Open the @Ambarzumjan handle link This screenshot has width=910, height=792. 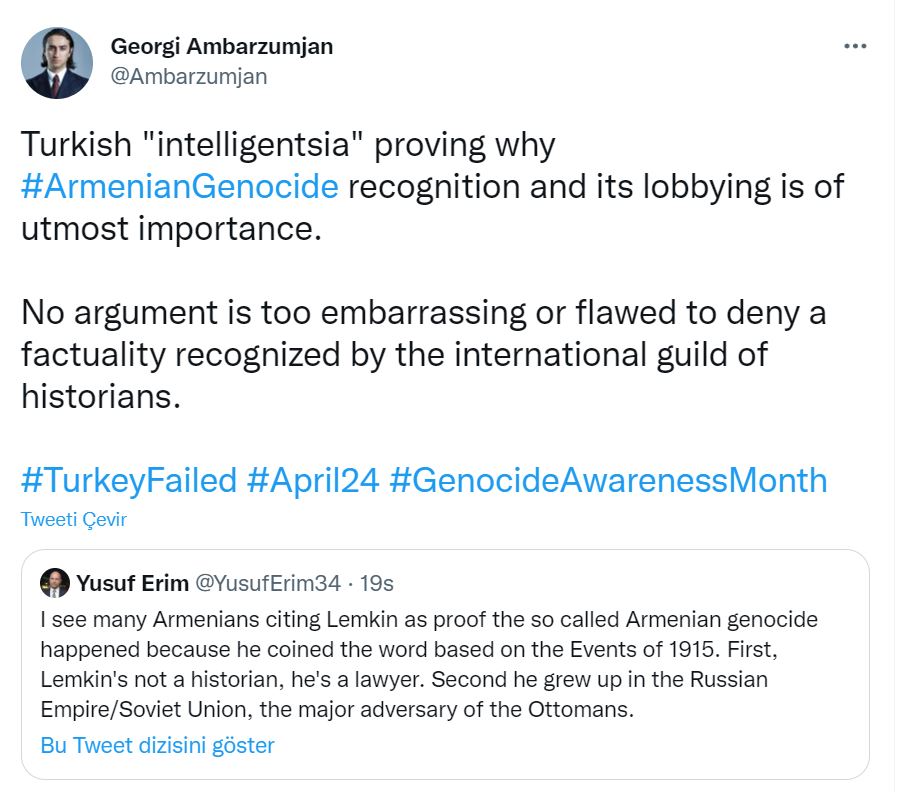[x=188, y=76]
